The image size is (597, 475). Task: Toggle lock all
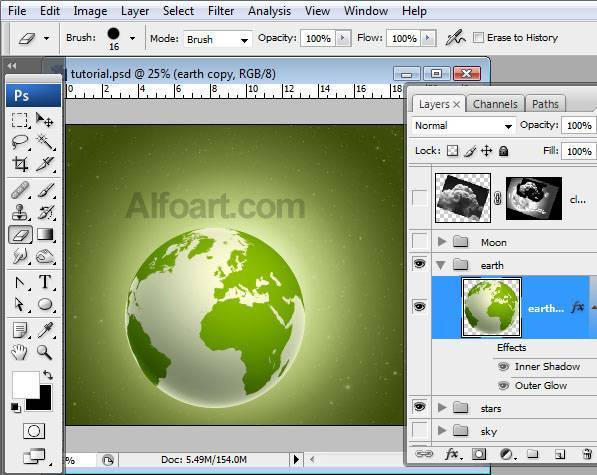click(503, 151)
